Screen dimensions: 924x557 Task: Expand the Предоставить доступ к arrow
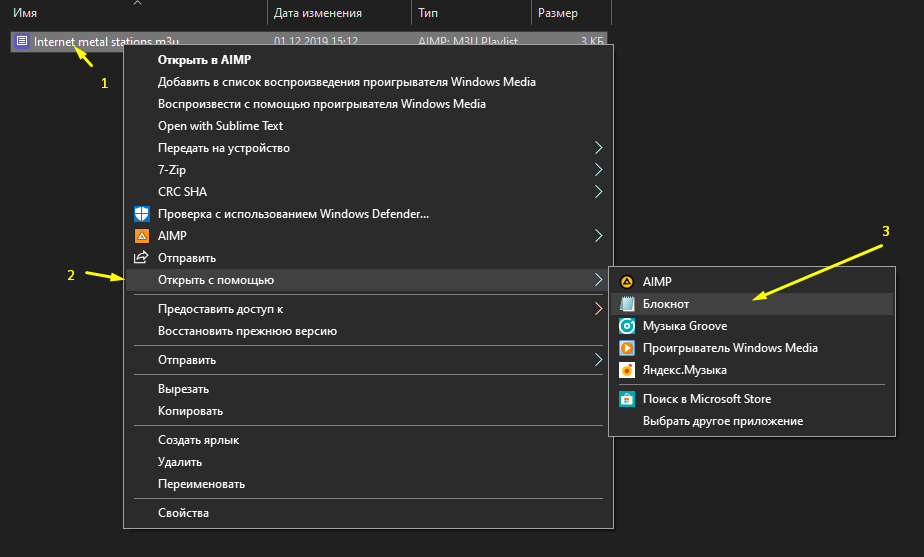coord(598,309)
